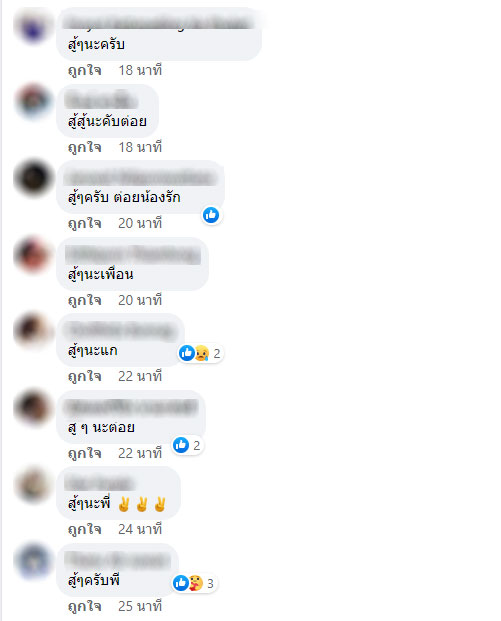501x621 pixels.
Task: Open commenter name above "สู้ๆครับพี่"
Action: point(118,560)
